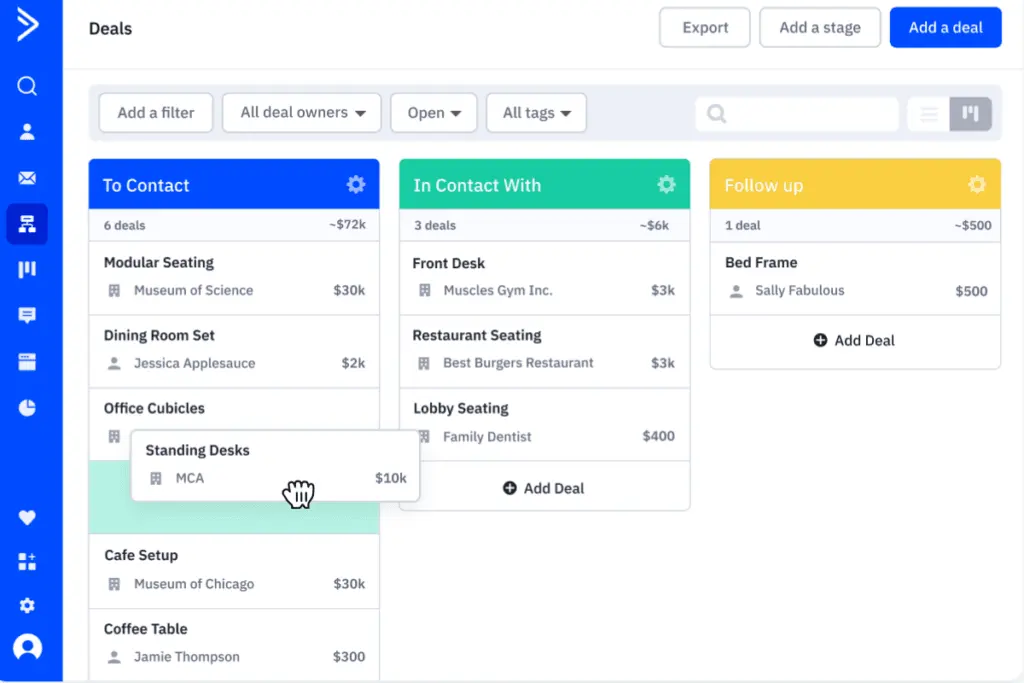Open Campaigns via the envelope icon
Viewport: 1024px width, 683px height.
click(27, 178)
